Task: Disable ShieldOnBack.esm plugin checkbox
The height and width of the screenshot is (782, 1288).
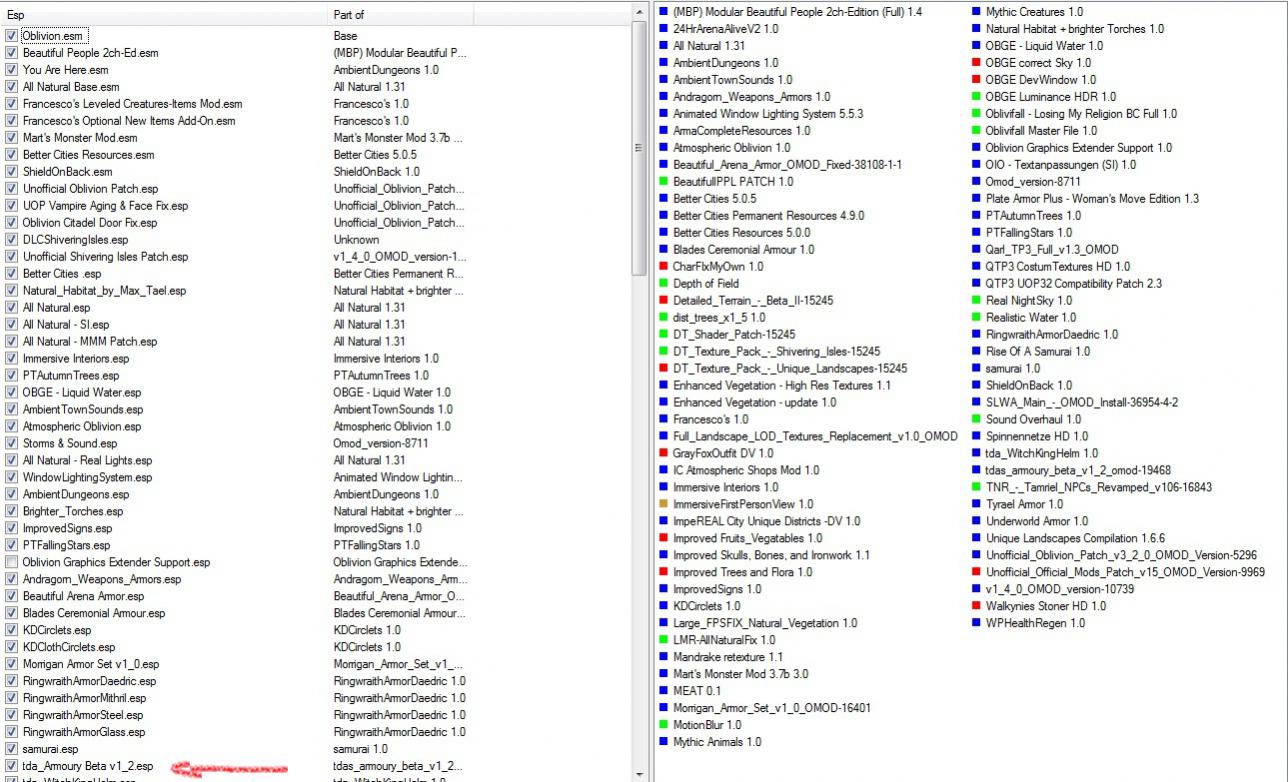Action: (11, 172)
